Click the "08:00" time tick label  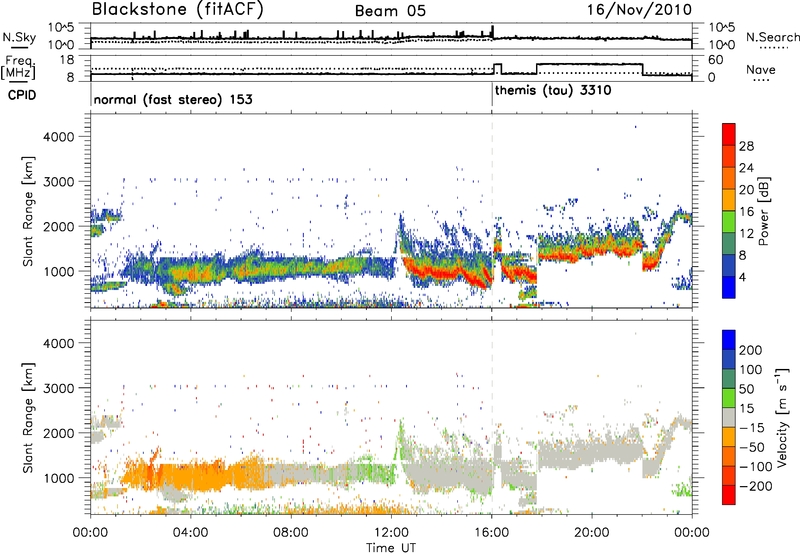[x=291, y=533]
